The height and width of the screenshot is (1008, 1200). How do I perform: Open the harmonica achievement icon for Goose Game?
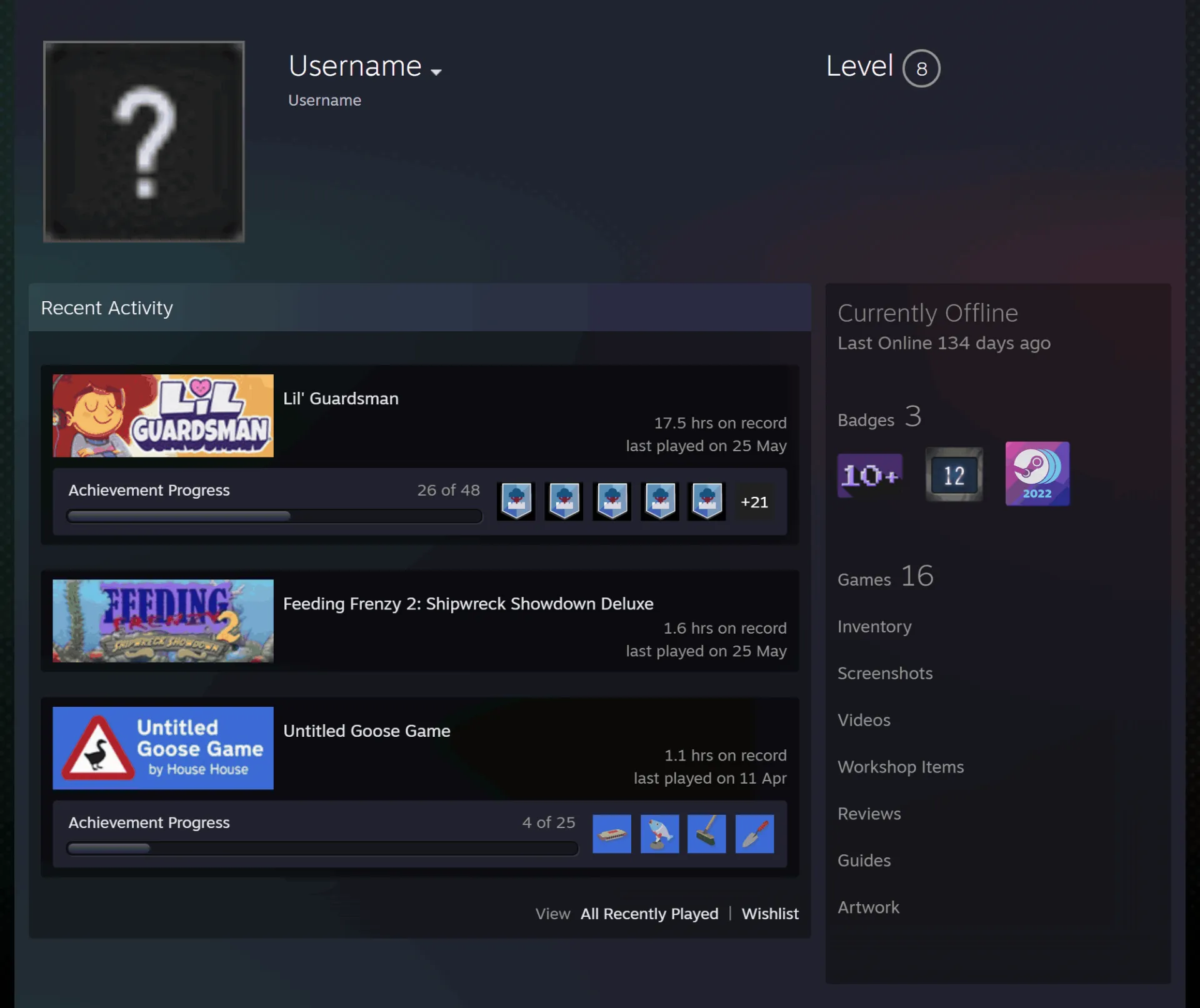coord(612,834)
